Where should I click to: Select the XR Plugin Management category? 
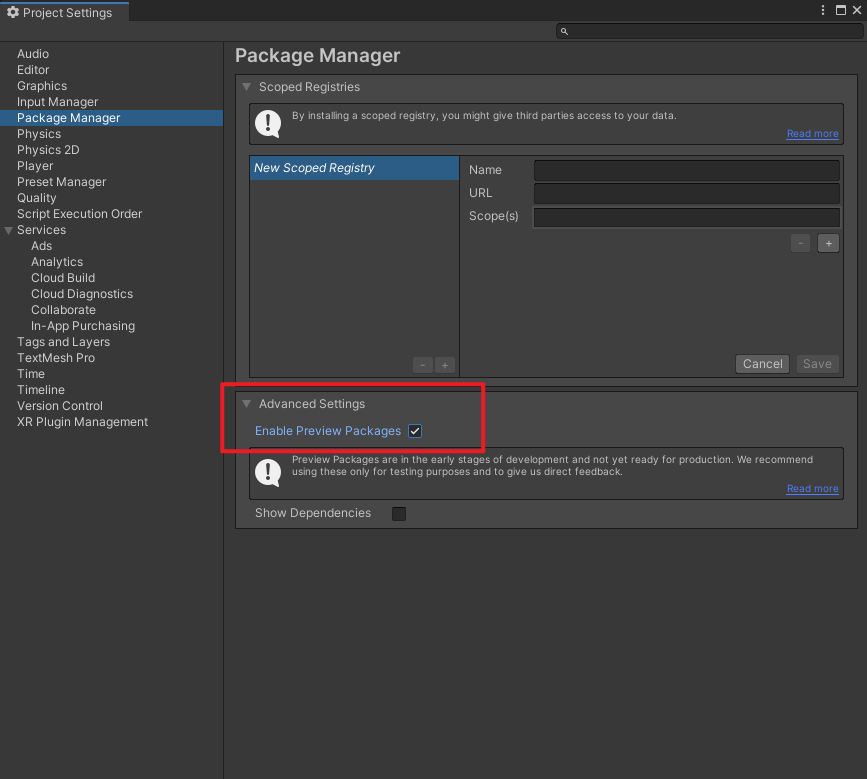click(82, 422)
